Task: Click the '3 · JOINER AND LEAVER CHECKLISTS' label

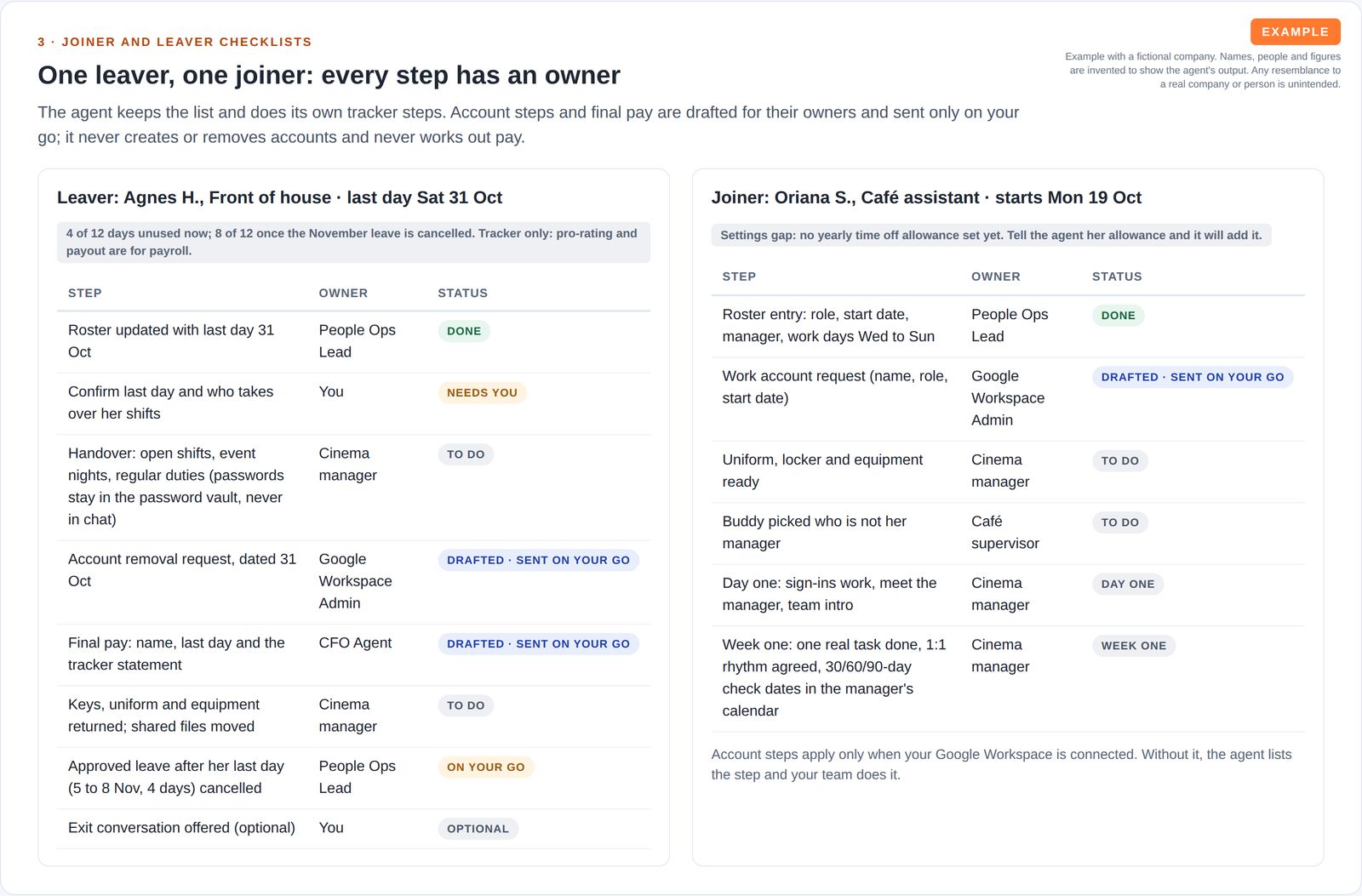Action: [175, 42]
